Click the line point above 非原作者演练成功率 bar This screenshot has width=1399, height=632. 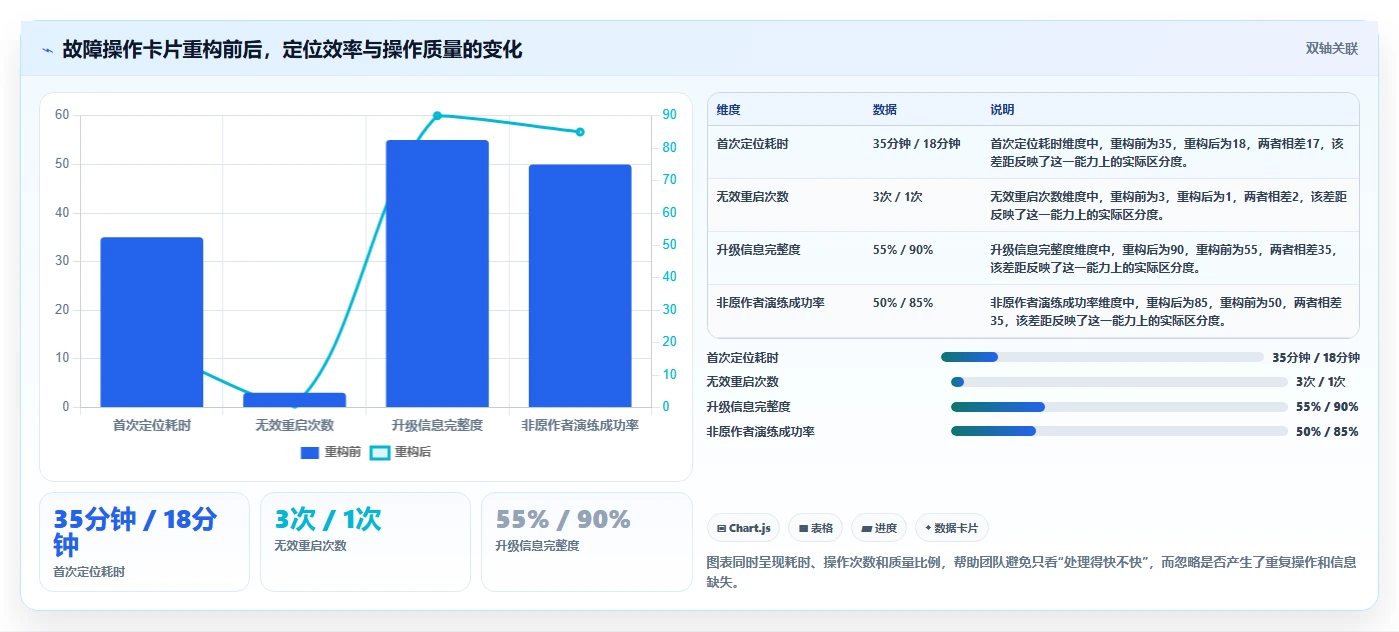tap(580, 132)
